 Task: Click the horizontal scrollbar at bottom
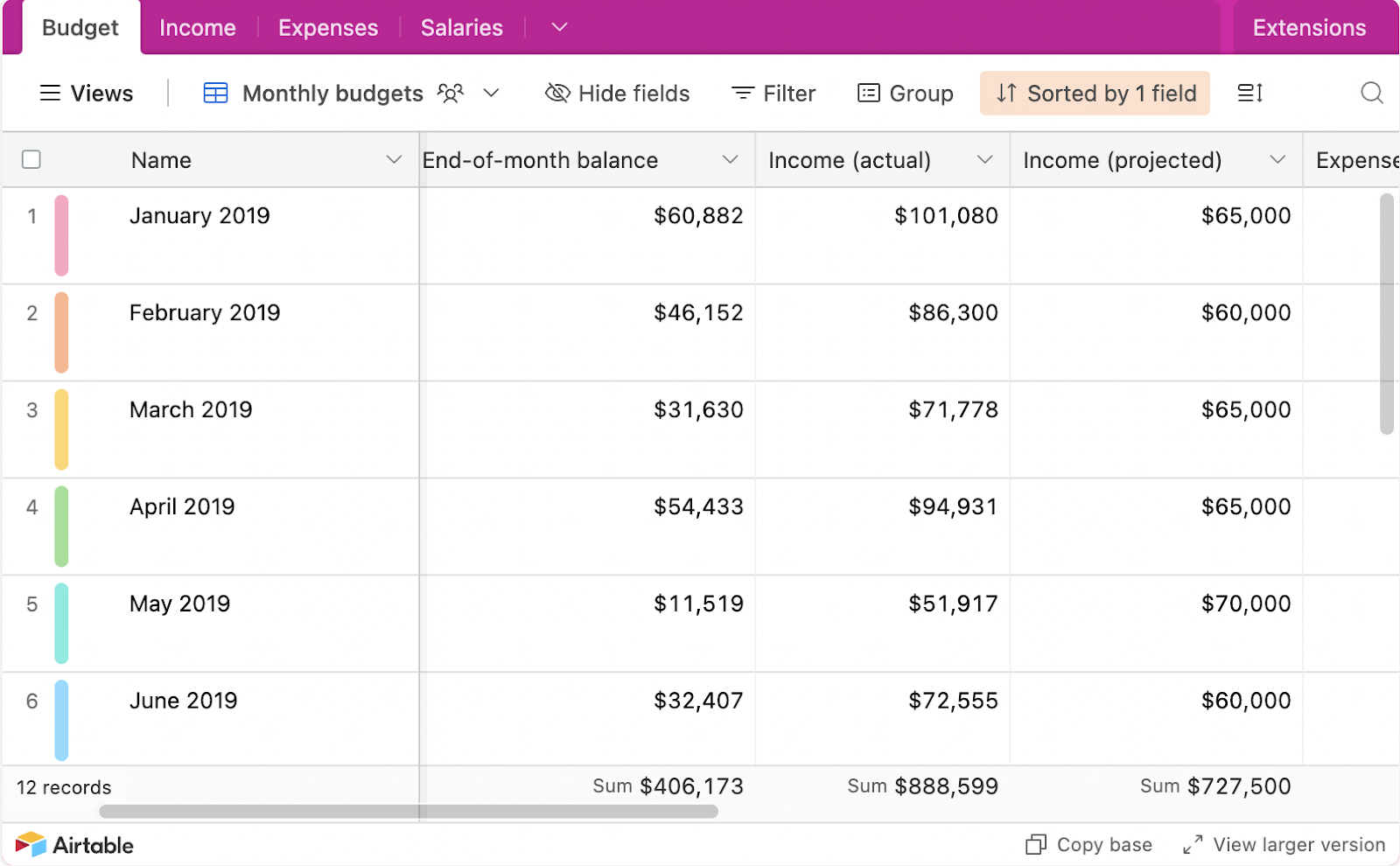tap(409, 812)
